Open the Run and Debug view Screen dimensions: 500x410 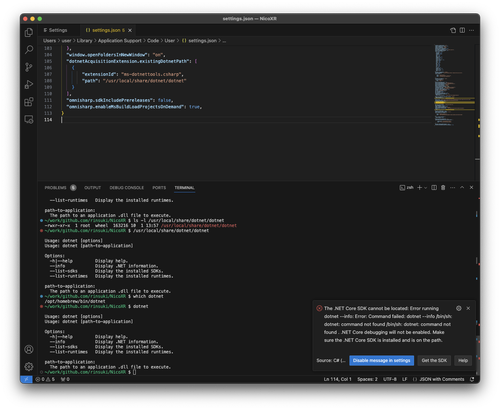point(29,84)
